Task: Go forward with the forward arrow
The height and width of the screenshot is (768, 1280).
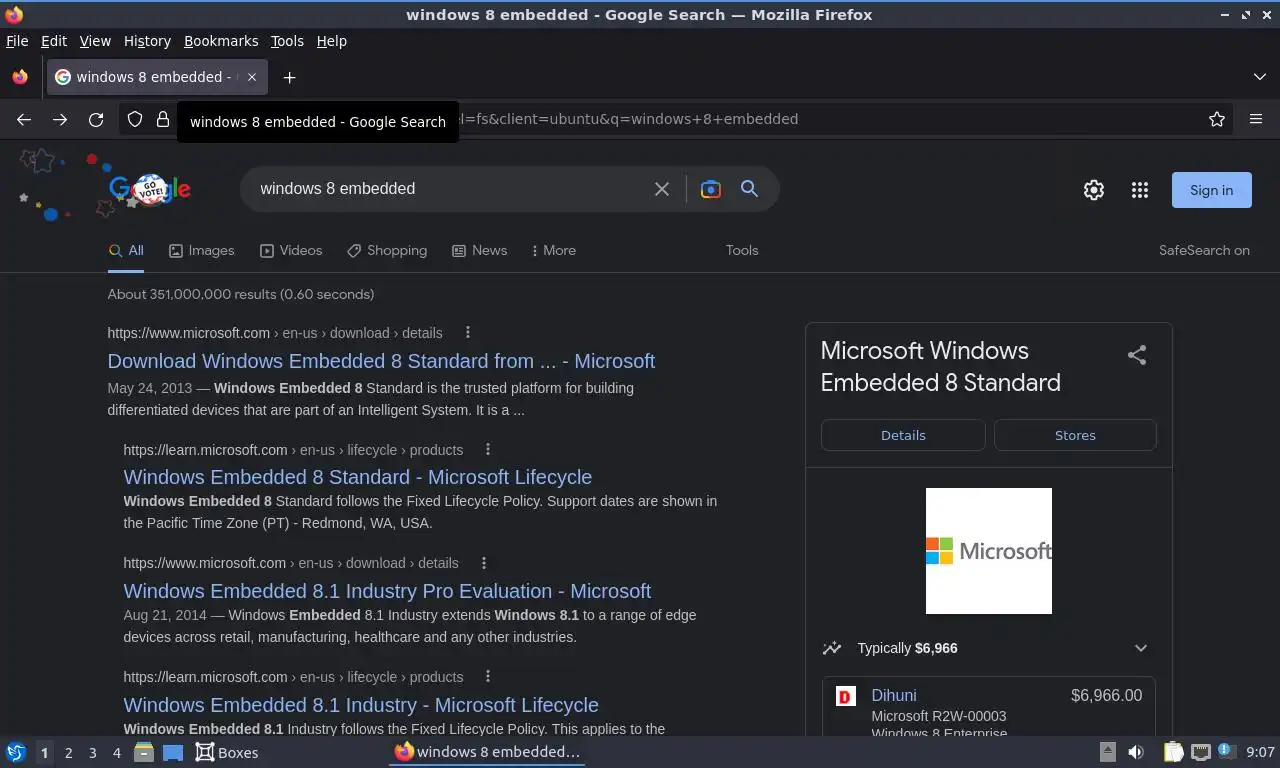Action: tap(60, 119)
